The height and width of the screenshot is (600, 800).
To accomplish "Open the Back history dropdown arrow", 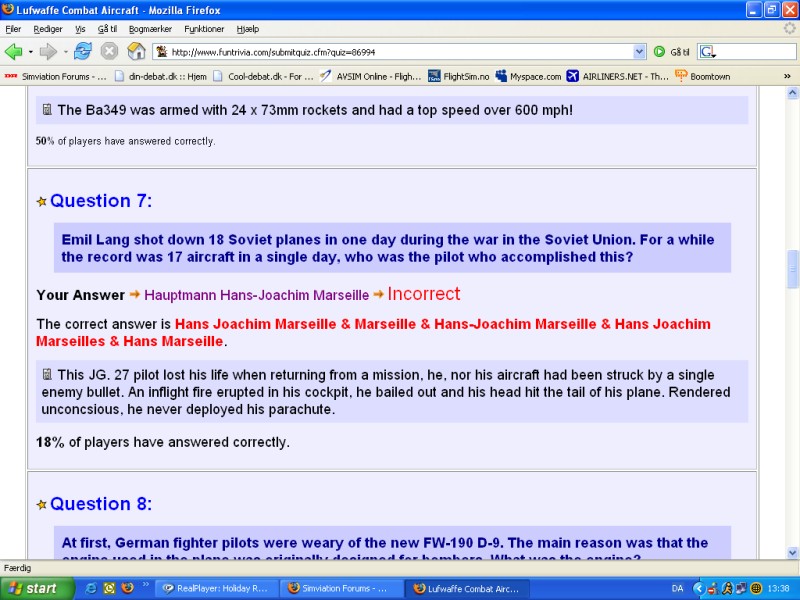I will [31, 52].
